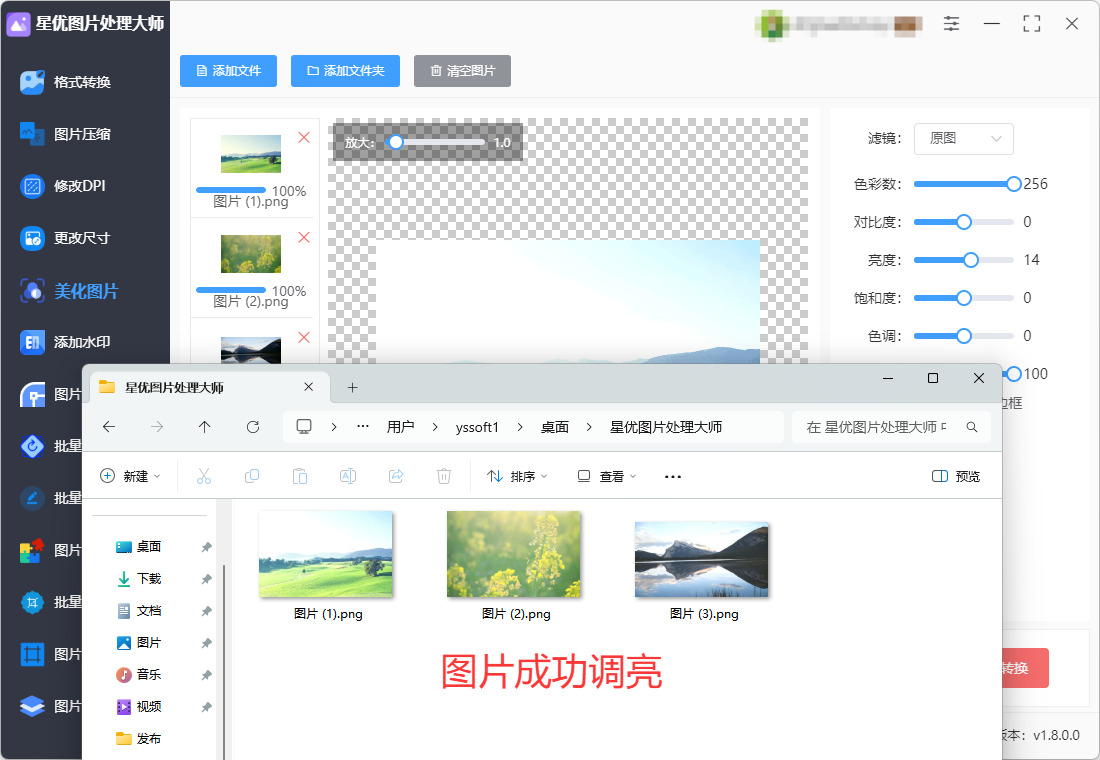Adjust the 放大 zoom slider handle

point(396,142)
